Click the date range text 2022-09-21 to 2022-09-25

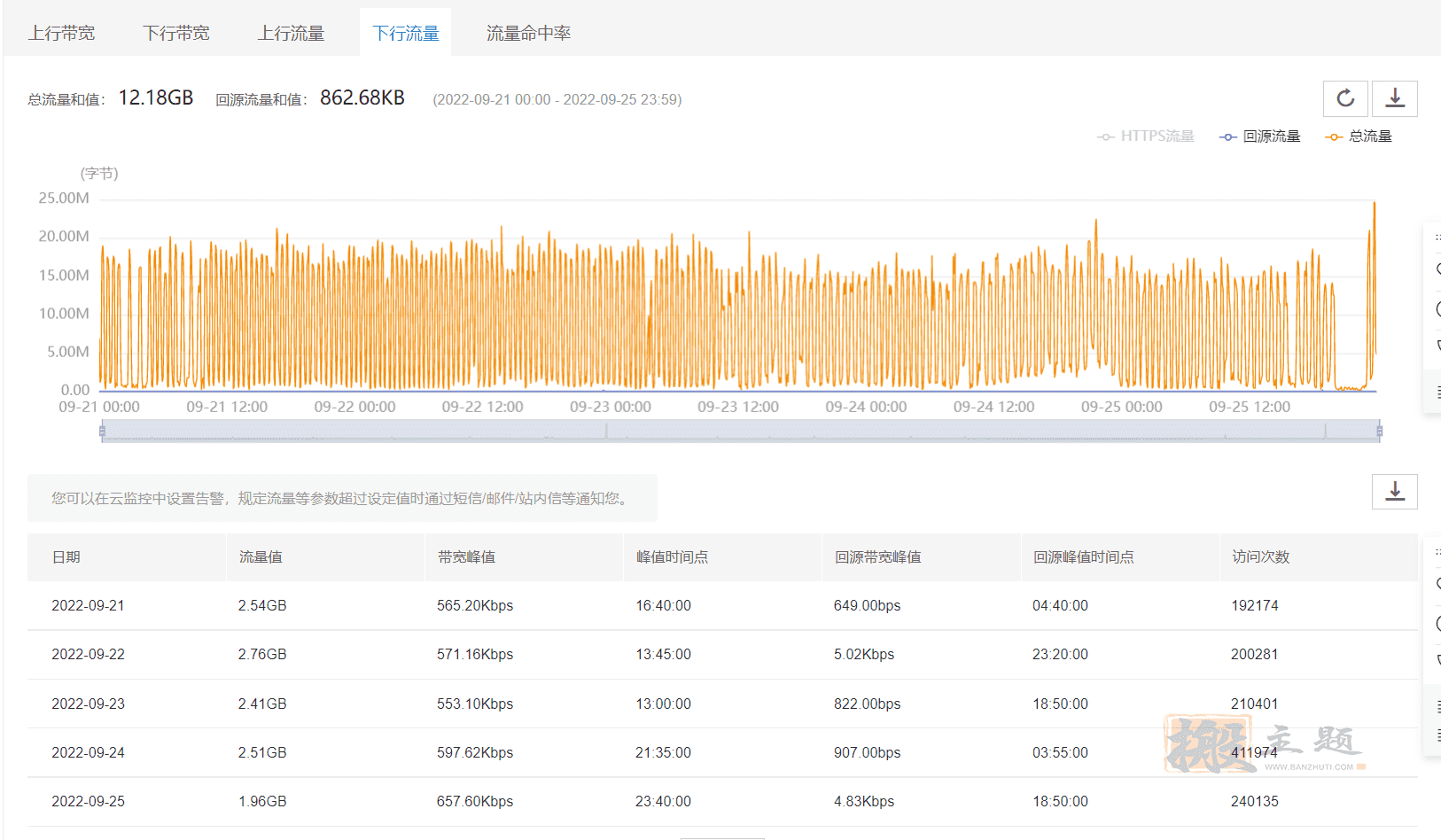(x=557, y=100)
